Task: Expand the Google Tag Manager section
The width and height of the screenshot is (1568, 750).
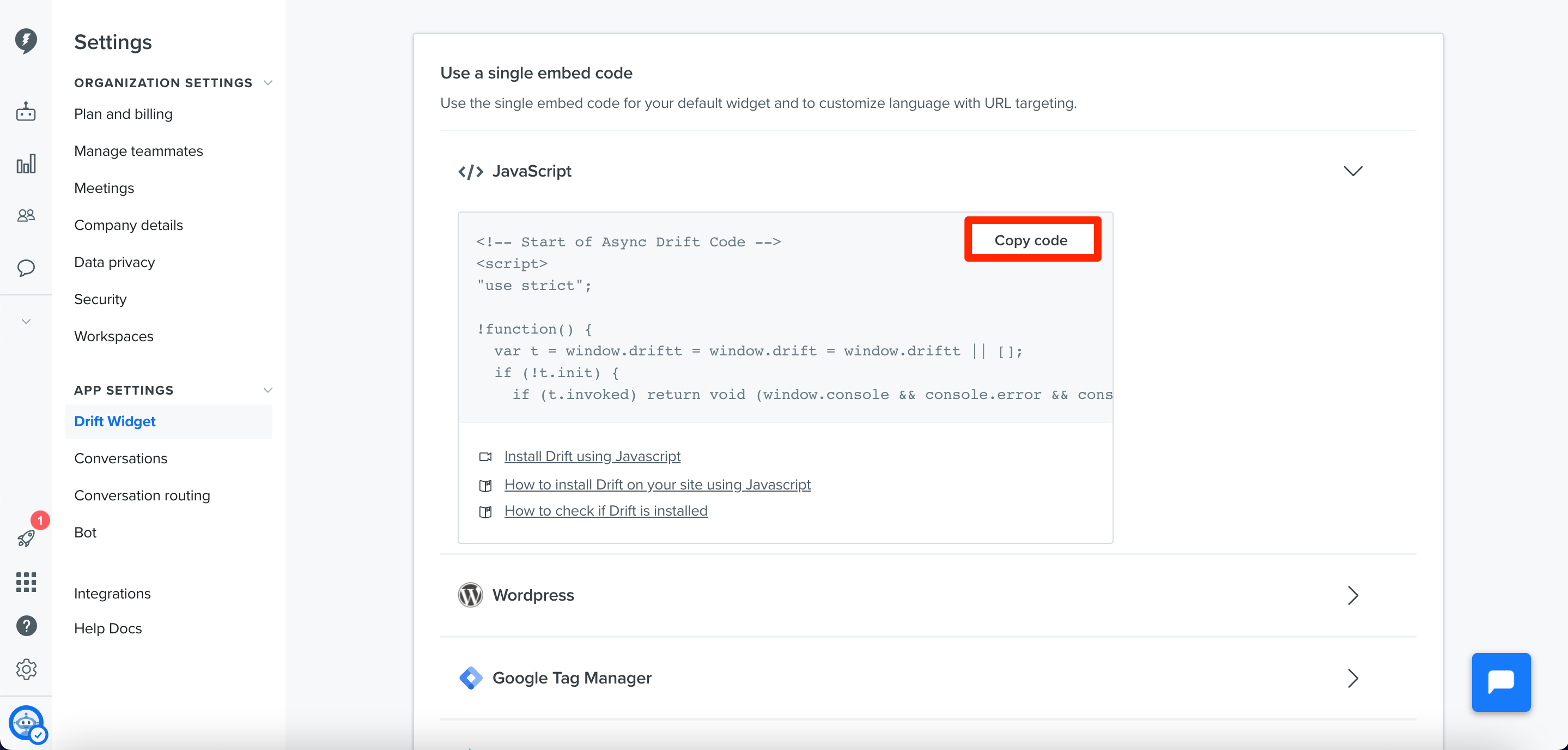Action: click(x=1352, y=678)
